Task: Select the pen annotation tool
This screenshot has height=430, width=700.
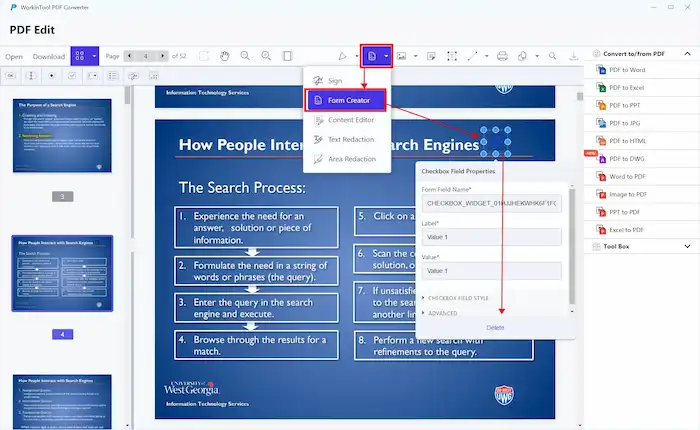Action: click(x=342, y=56)
